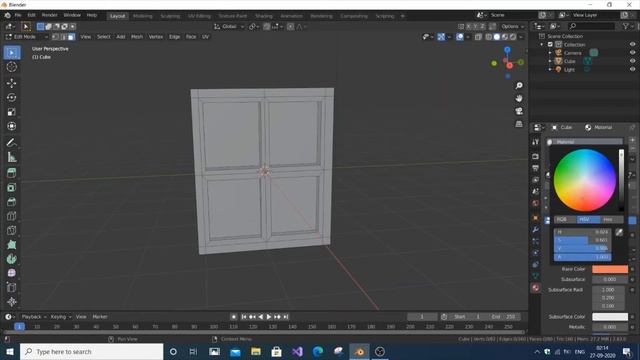Choose the Move tool
Image resolution: width=640 pixels, height=360 pixels.
click(12, 83)
